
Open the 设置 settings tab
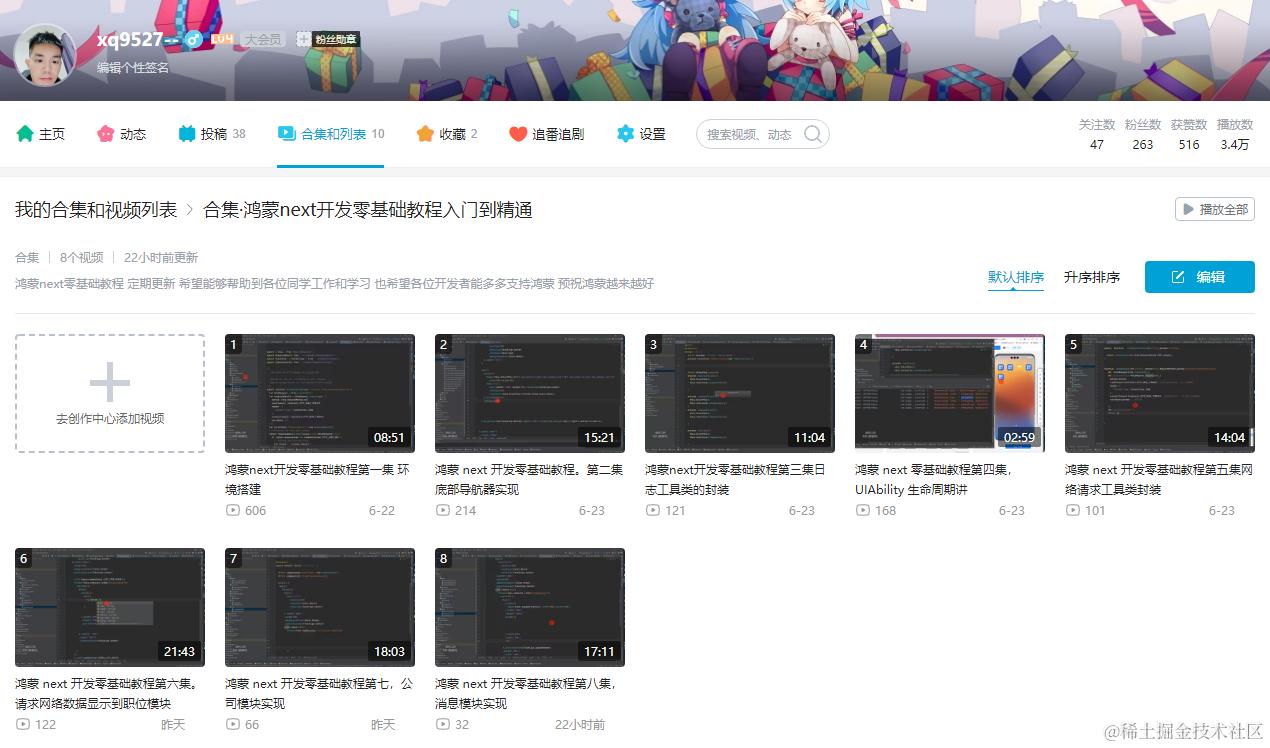[641, 134]
